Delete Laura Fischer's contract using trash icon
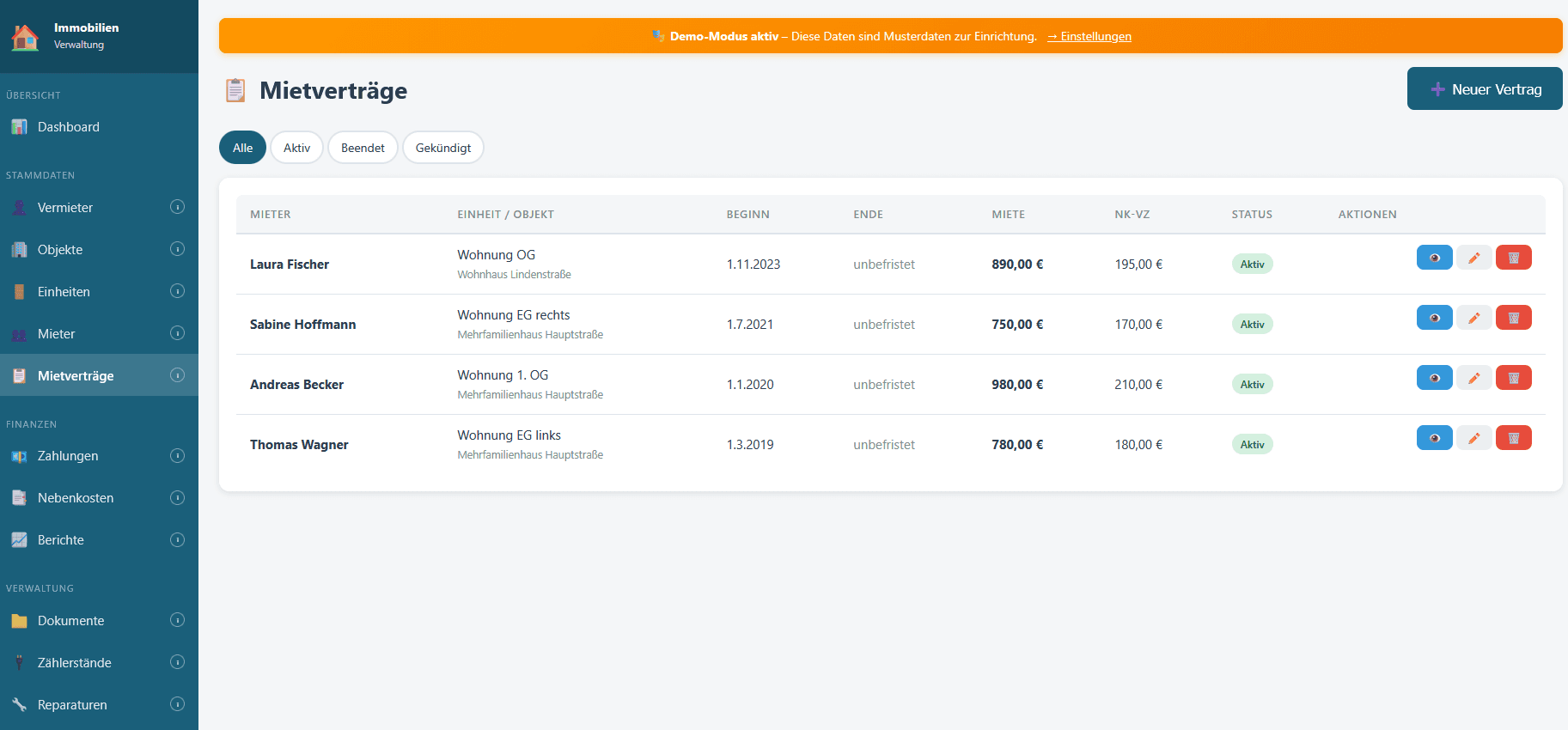 coord(1513,258)
